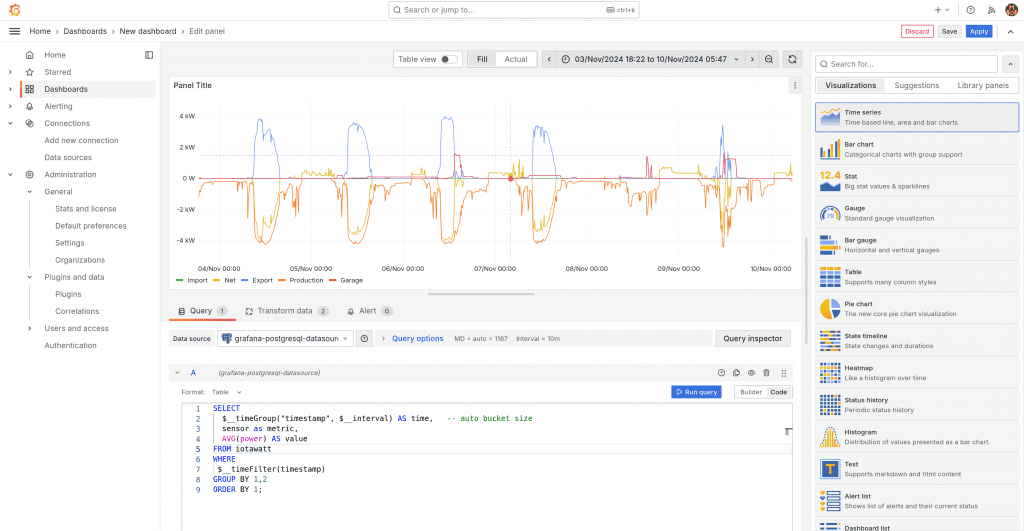The image size is (1024, 531).
Task: Hide query A with eye icon
Action: tap(751, 372)
